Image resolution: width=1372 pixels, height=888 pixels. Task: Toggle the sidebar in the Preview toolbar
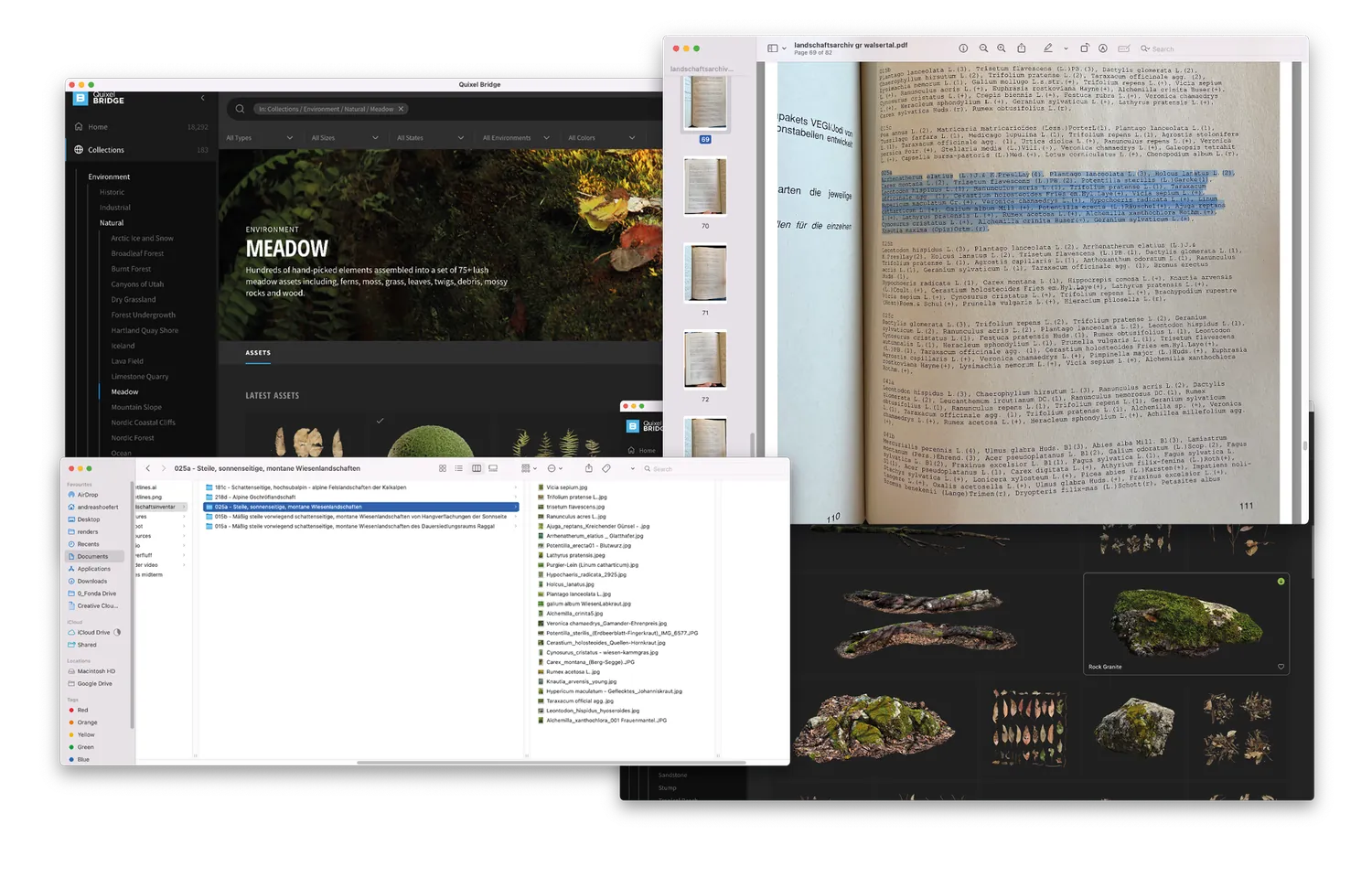click(773, 48)
